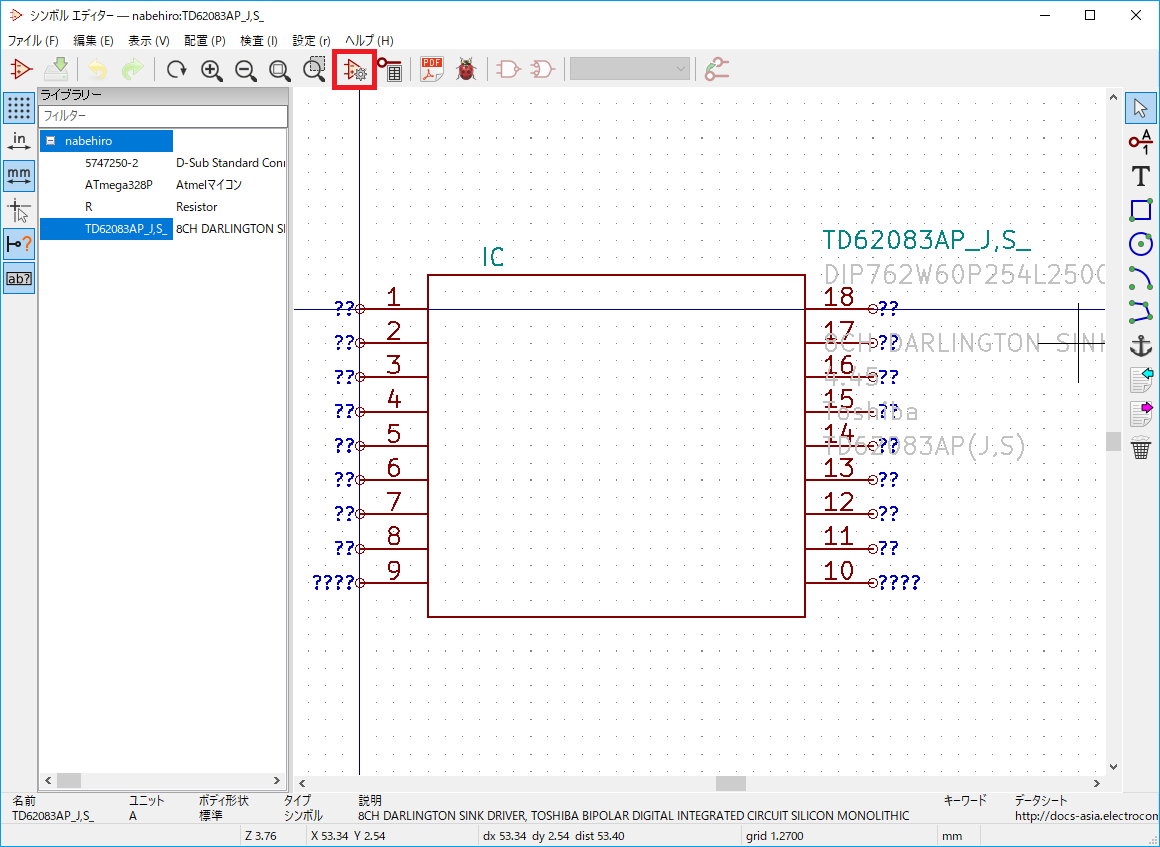Select the add pin tool
This screenshot has width=1160, height=847.
coord(1140,141)
